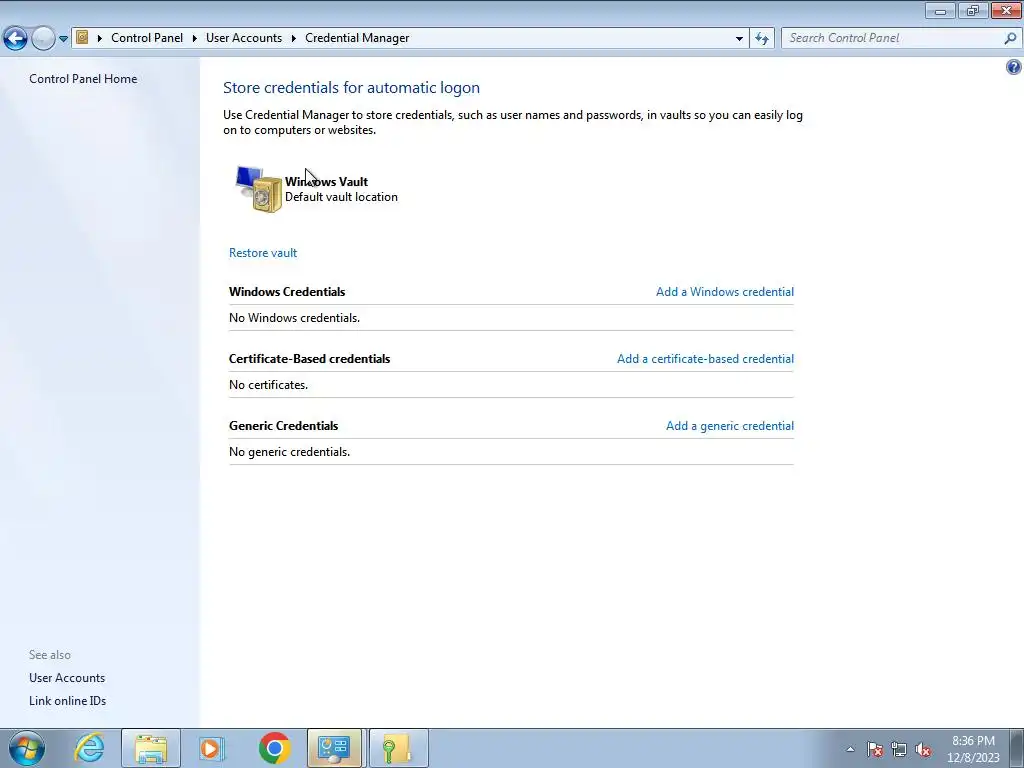Click No generic credentials text
This screenshot has height=768, width=1024.
tap(289, 452)
